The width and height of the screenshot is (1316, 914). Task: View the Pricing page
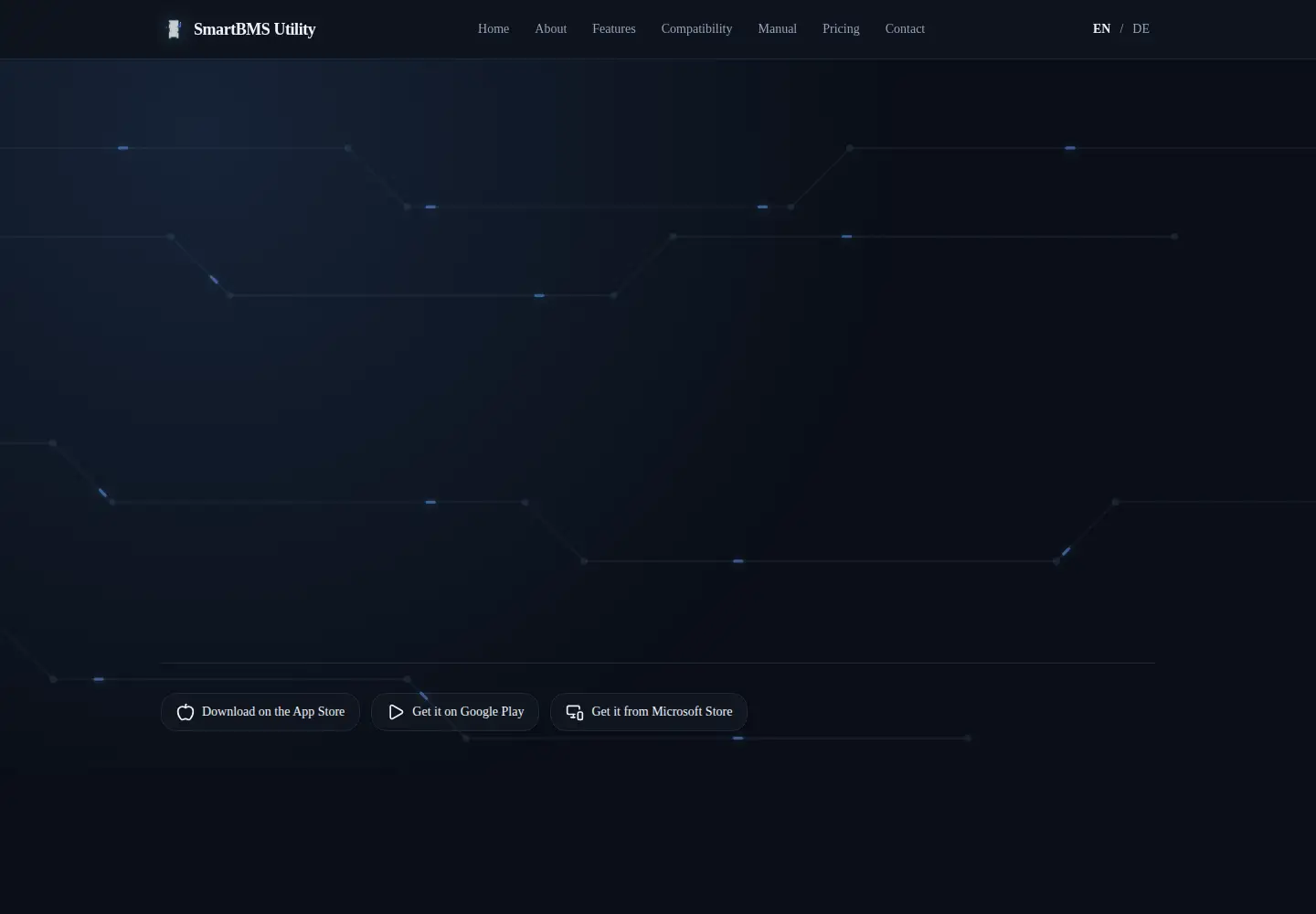tap(841, 29)
